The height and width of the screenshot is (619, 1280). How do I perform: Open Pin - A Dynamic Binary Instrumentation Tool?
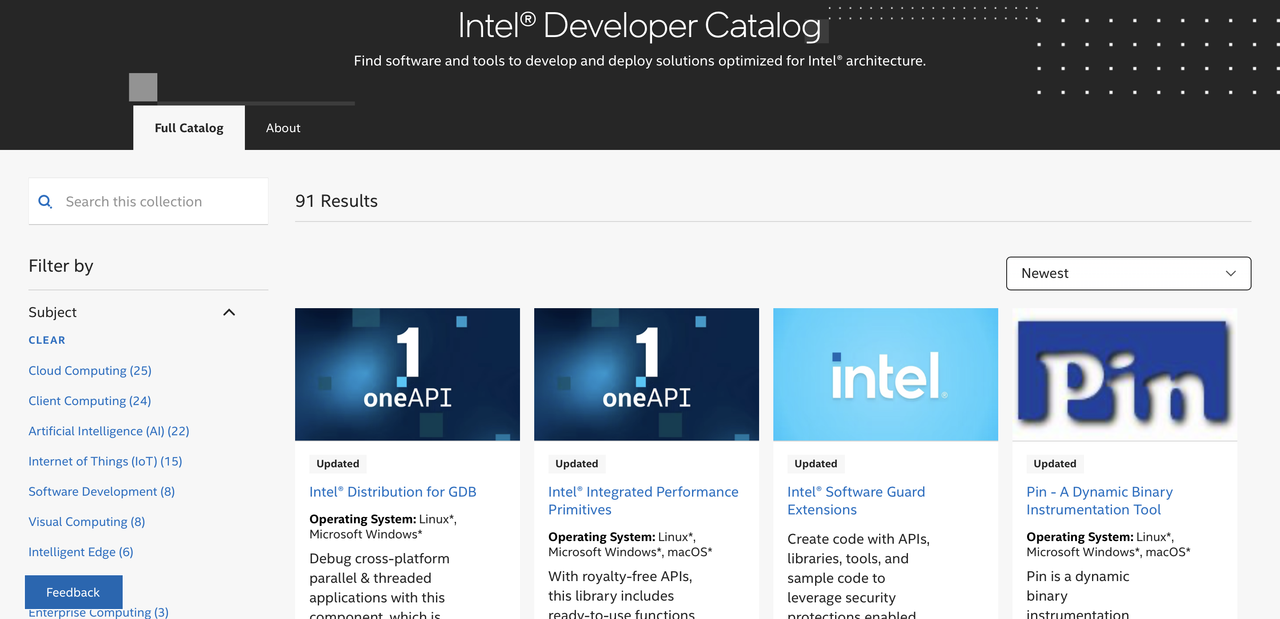1099,500
